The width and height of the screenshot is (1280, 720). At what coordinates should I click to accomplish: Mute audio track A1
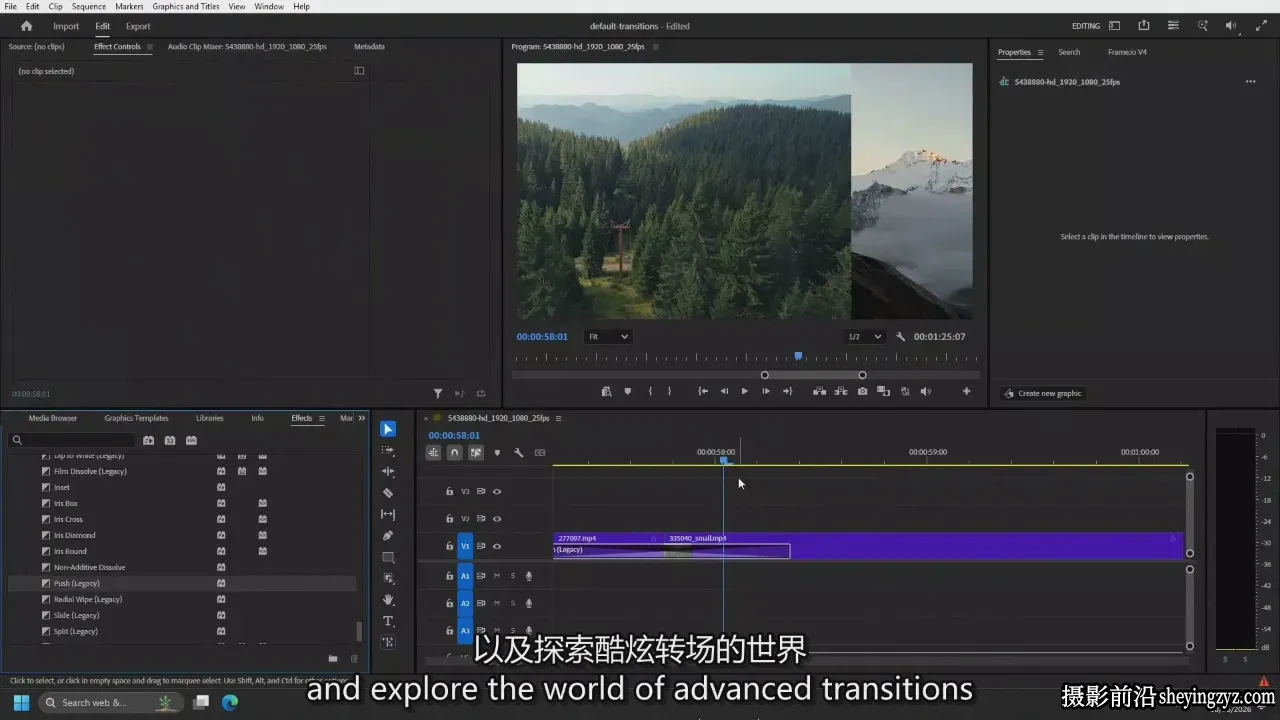point(497,576)
